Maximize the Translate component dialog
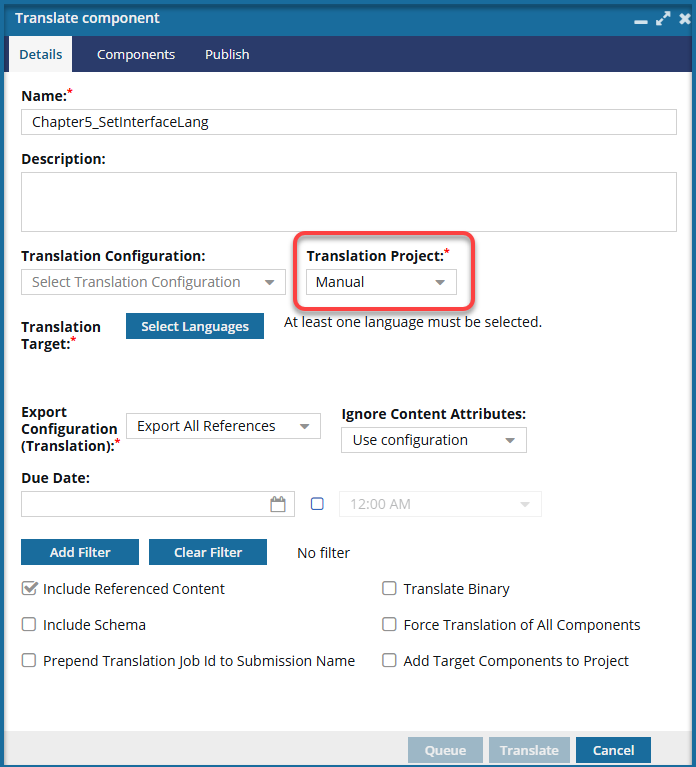The image size is (696, 767). click(662, 19)
